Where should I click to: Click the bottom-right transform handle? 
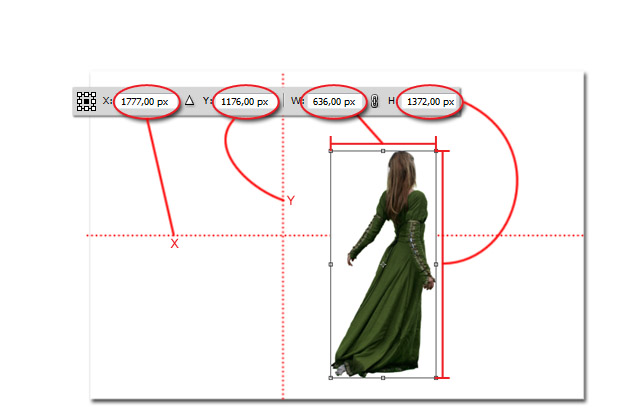436,378
